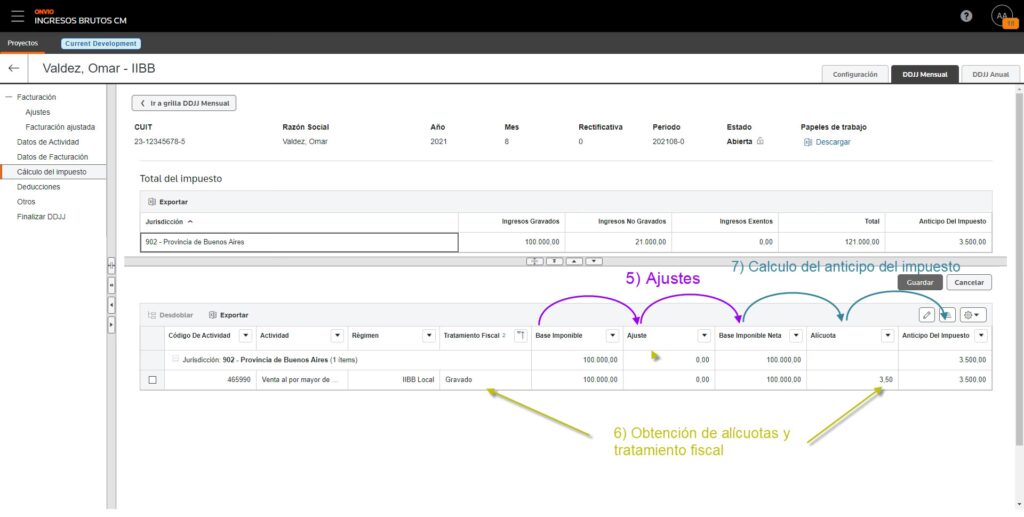Open Código De Actividad column dropdown
The width and height of the screenshot is (1024, 517).
(244, 336)
